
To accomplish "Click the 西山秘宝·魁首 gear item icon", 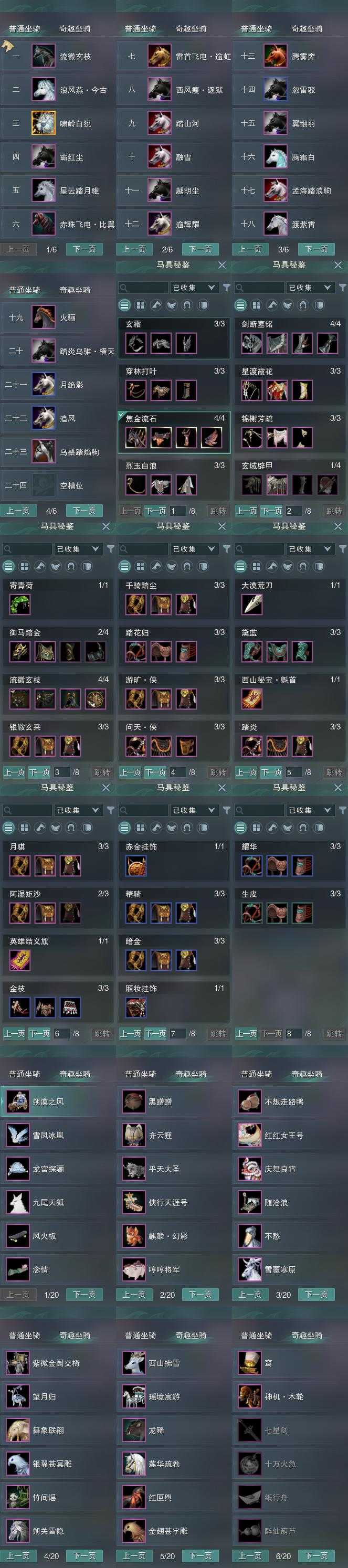I will pos(251,699).
